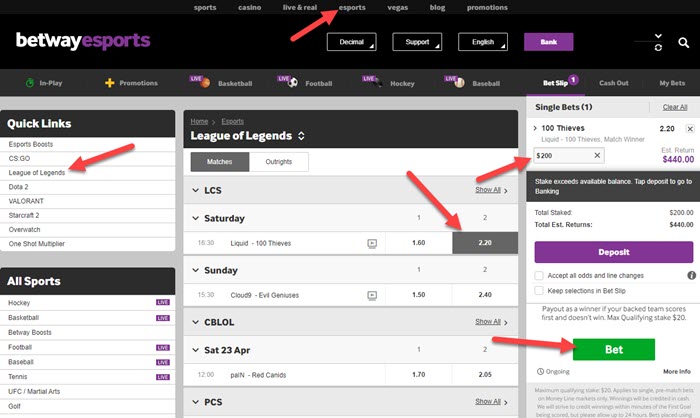Click the balance refresh icon
700x418 pixels.
coord(658,47)
